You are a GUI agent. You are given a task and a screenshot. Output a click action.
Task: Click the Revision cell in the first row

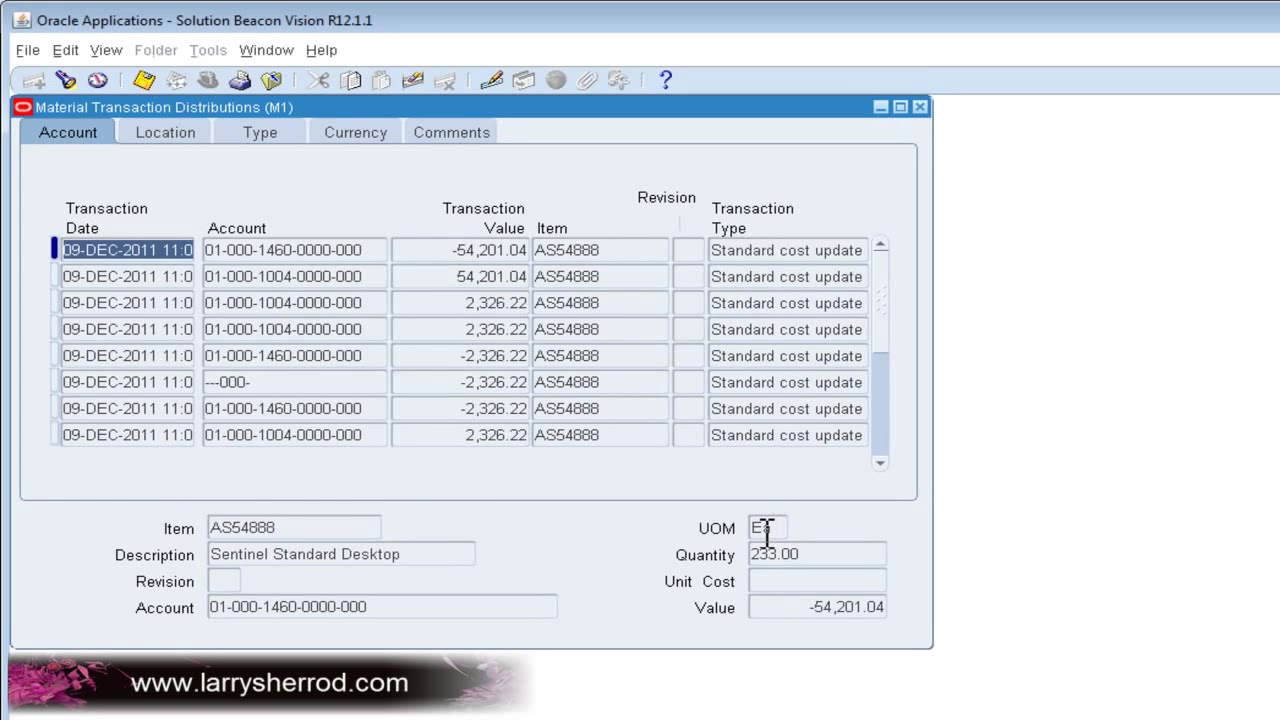coord(688,250)
